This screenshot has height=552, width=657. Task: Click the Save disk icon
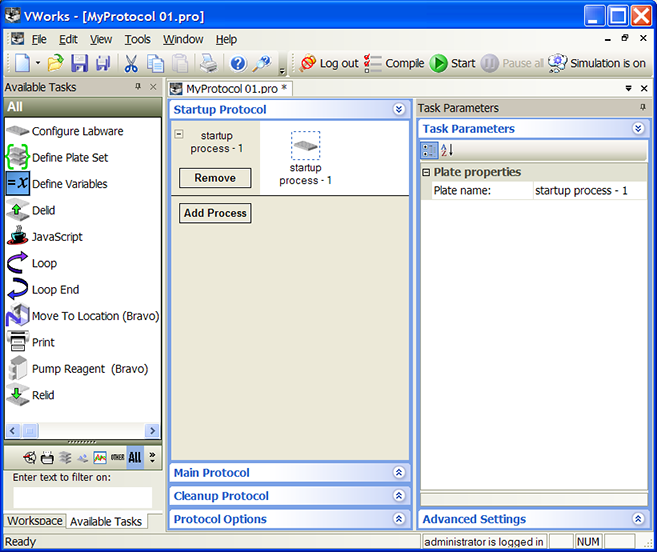pyautogui.click(x=79, y=63)
